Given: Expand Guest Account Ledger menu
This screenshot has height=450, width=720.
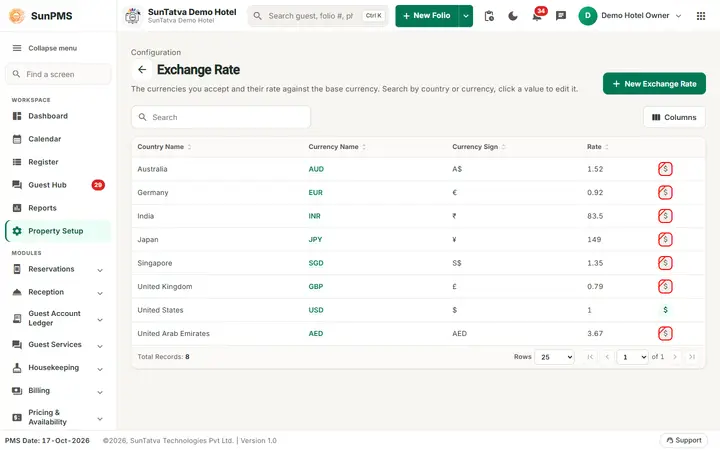Looking at the screenshot, I should pyautogui.click(x=58, y=318).
